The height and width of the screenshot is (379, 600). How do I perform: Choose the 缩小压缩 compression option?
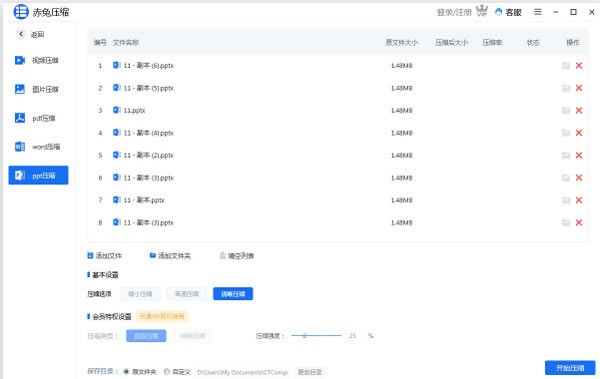pyautogui.click(x=140, y=294)
